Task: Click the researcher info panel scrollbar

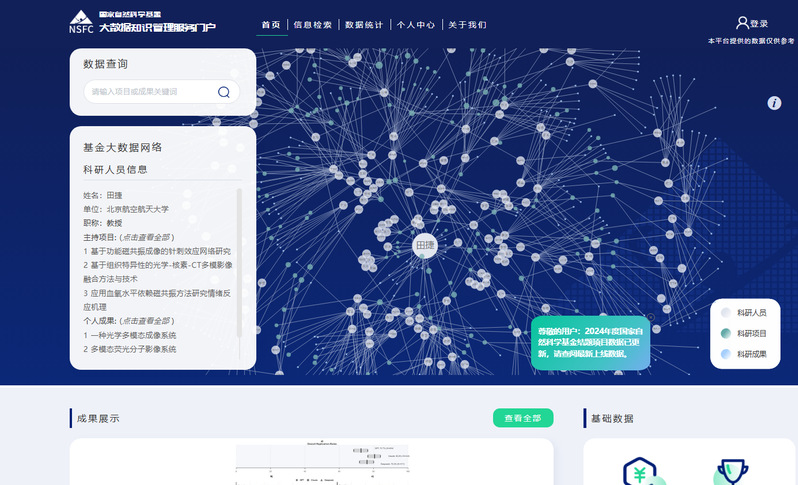Action: pos(239,260)
